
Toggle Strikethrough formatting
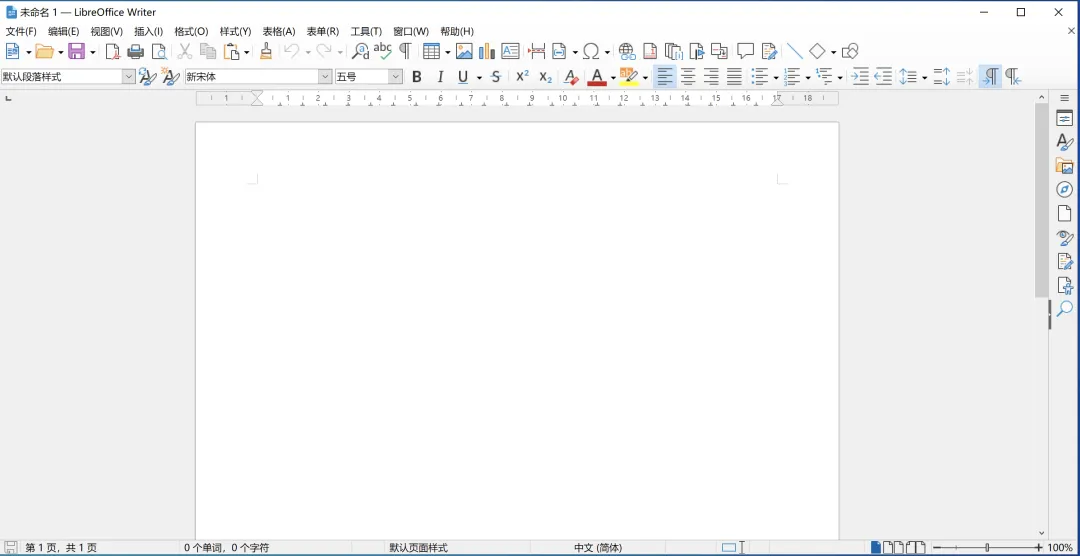coord(495,76)
